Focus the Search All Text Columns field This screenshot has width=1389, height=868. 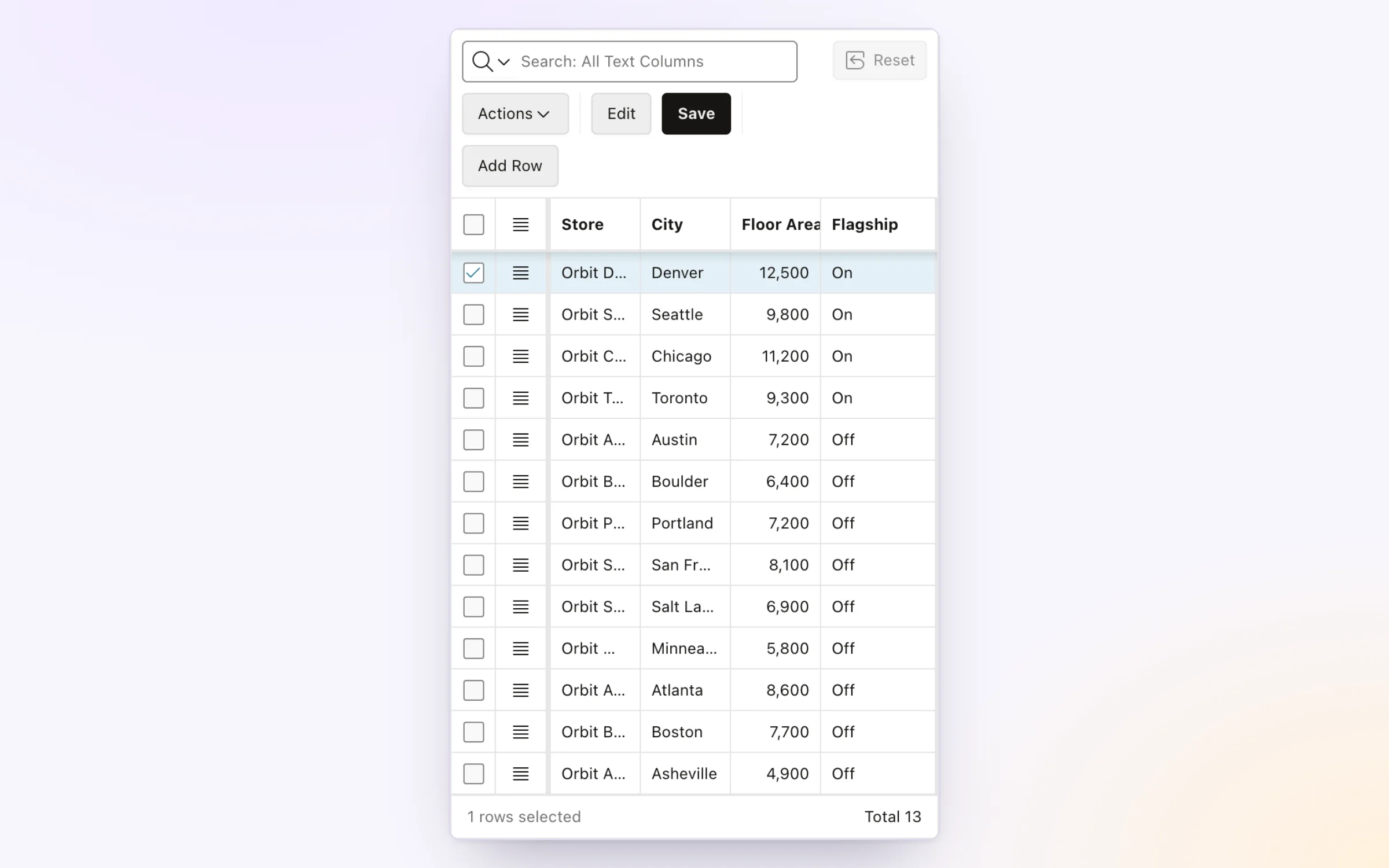[x=630, y=61]
